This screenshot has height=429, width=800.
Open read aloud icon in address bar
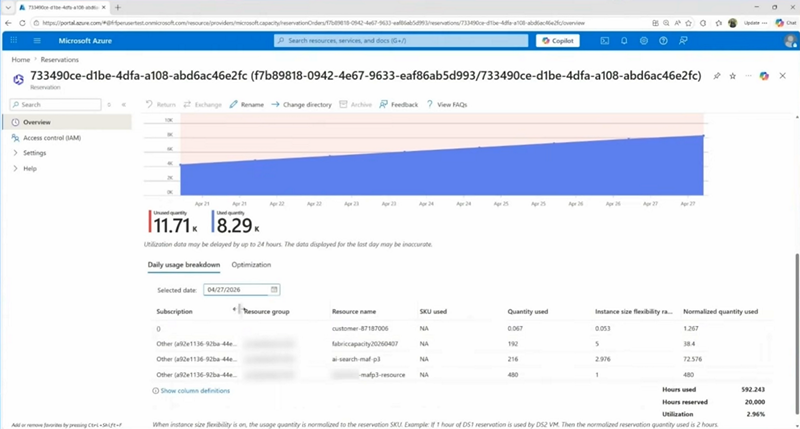677,23
